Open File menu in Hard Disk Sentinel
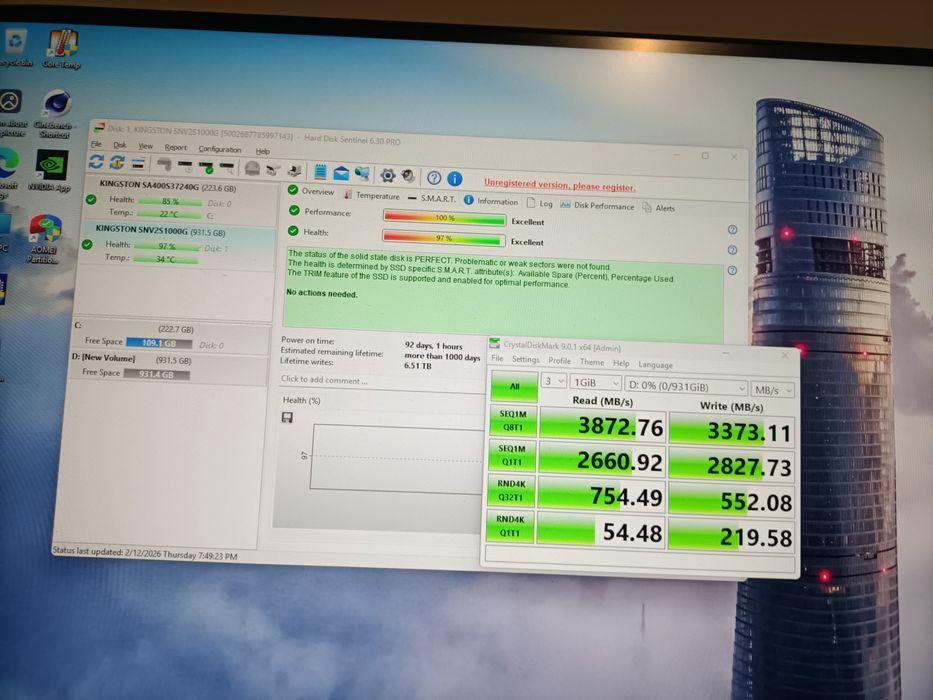 pos(96,144)
